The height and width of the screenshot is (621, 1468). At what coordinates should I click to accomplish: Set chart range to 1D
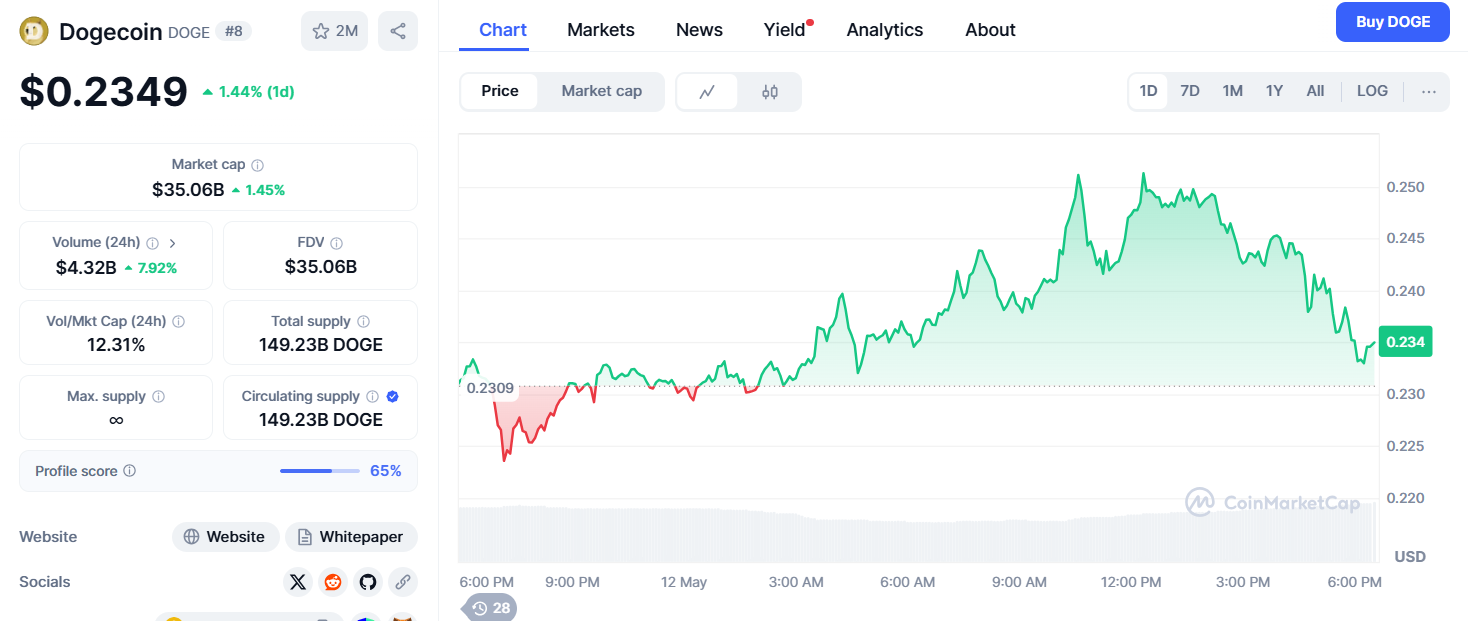pyautogui.click(x=1148, y=91)
